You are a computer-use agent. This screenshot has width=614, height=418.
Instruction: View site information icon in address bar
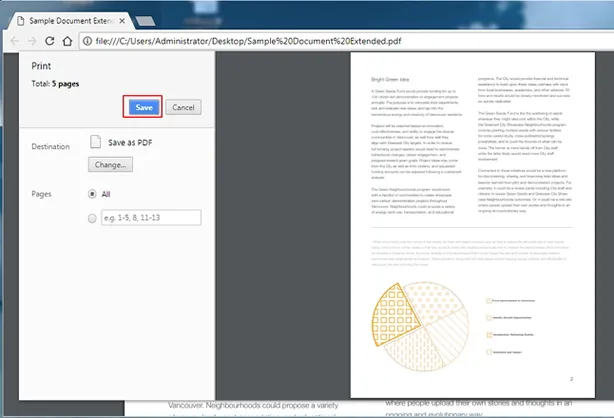click(87, 41)
